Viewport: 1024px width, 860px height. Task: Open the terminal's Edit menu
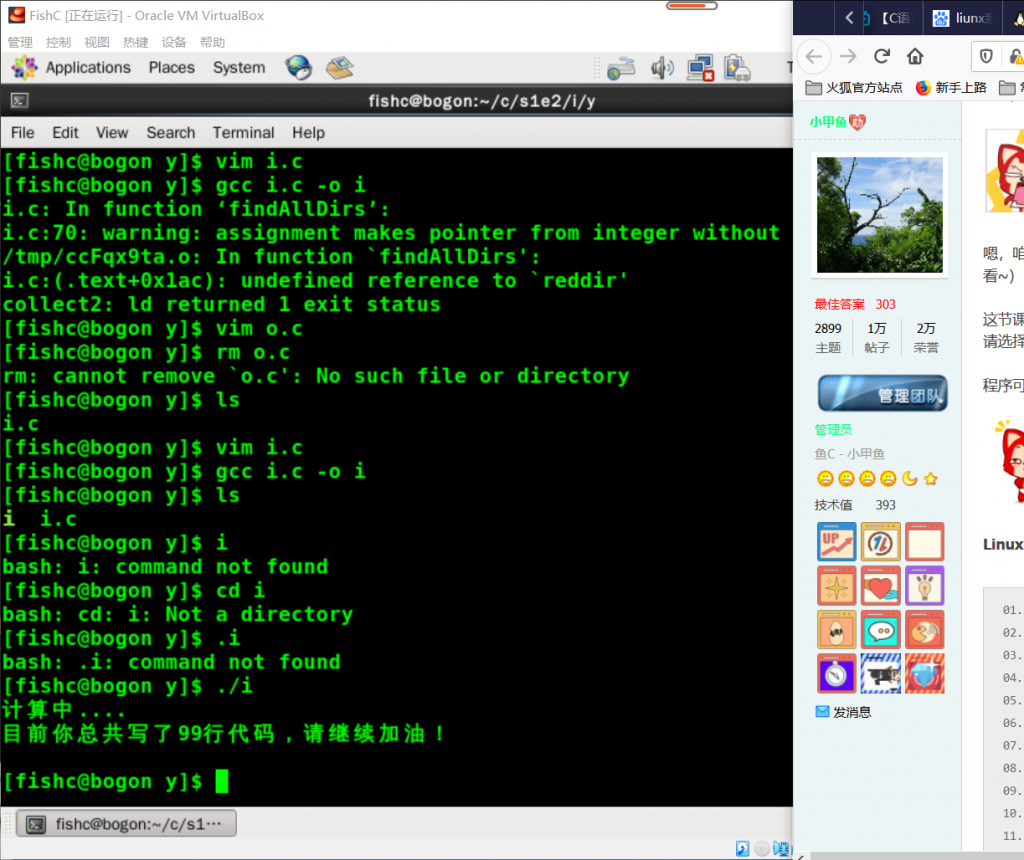pos(65,132)
